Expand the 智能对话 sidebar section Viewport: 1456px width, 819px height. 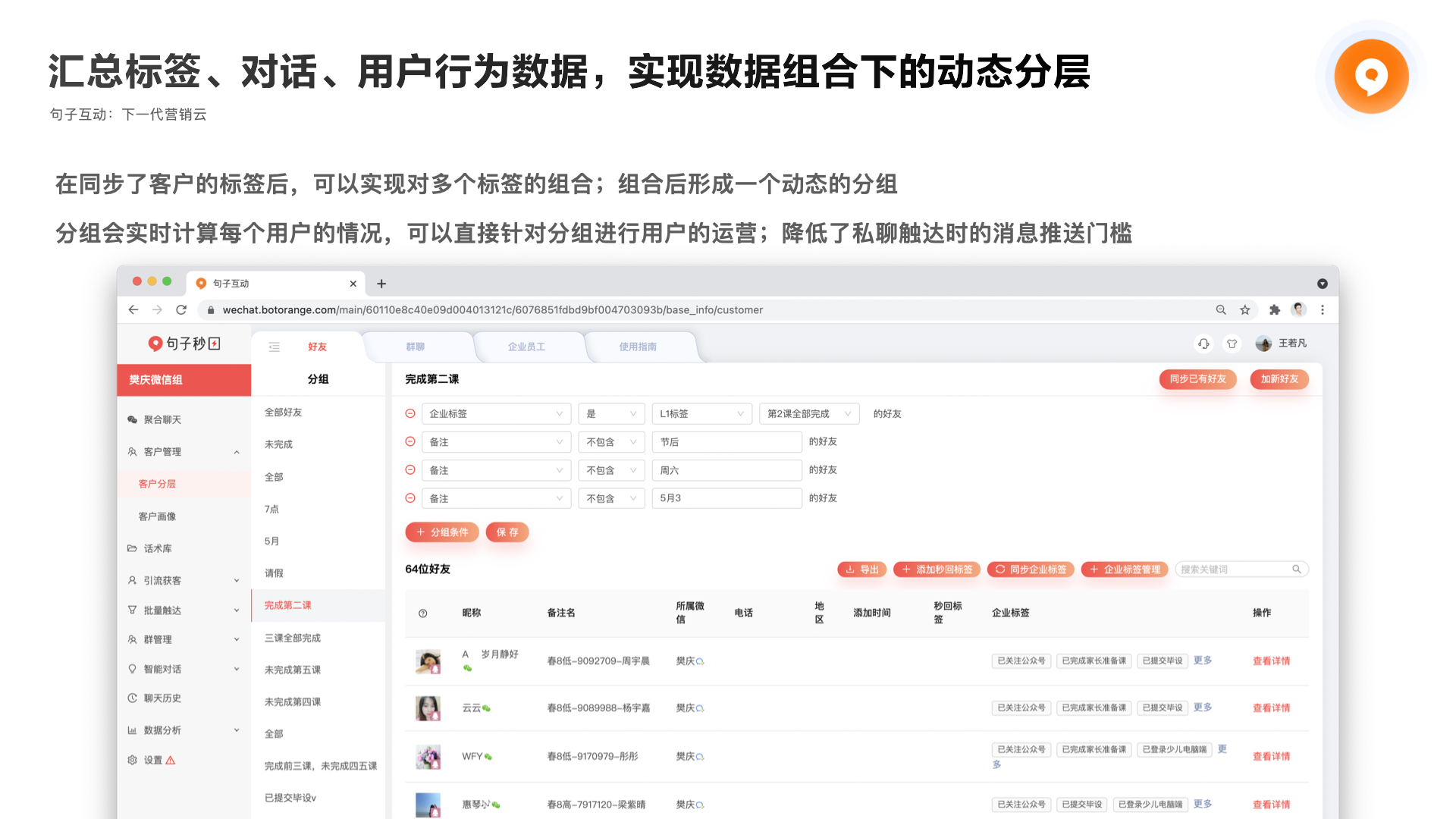(237, 669)
